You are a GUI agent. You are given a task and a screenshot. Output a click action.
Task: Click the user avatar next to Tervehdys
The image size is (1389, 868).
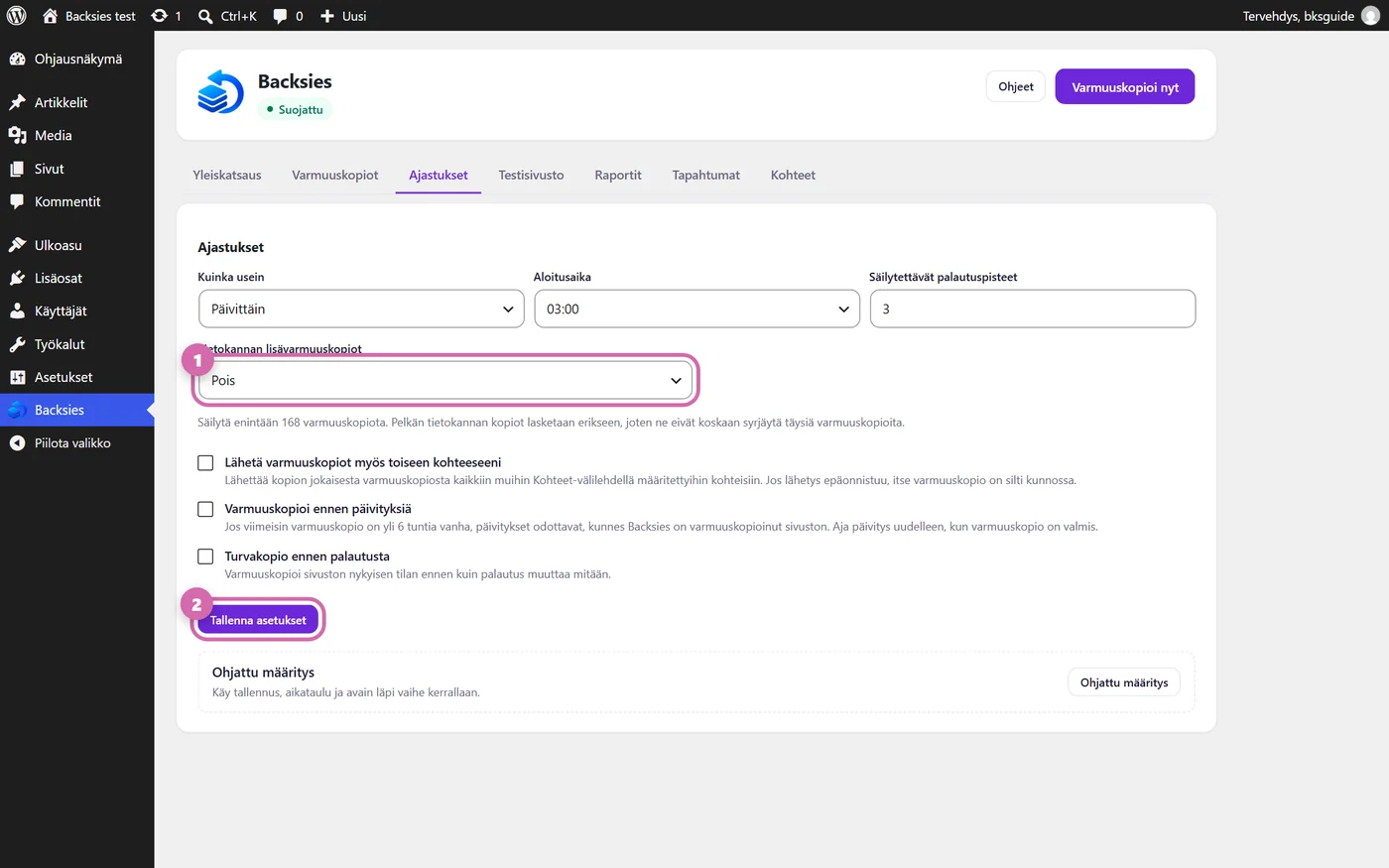click(1370, 16)
